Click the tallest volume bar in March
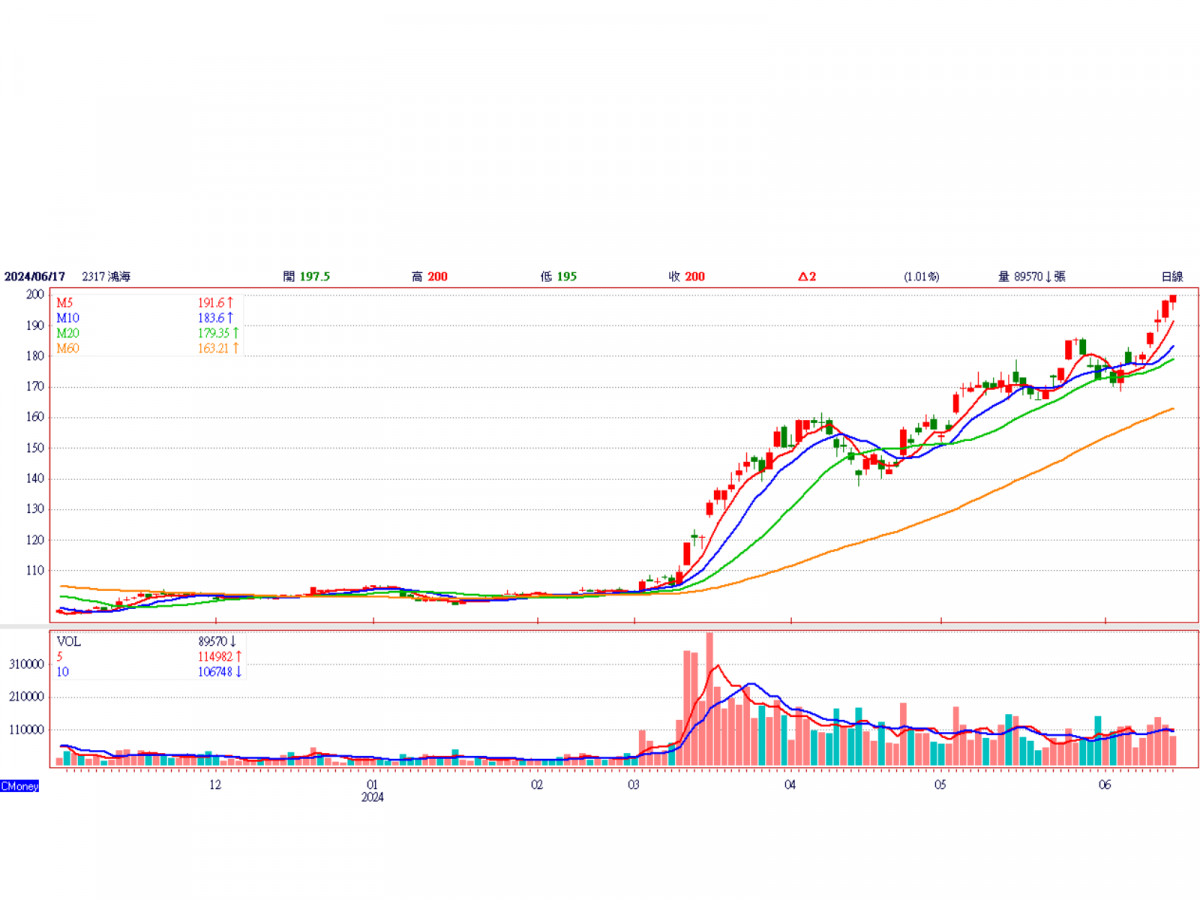 (x=709, y=699)
